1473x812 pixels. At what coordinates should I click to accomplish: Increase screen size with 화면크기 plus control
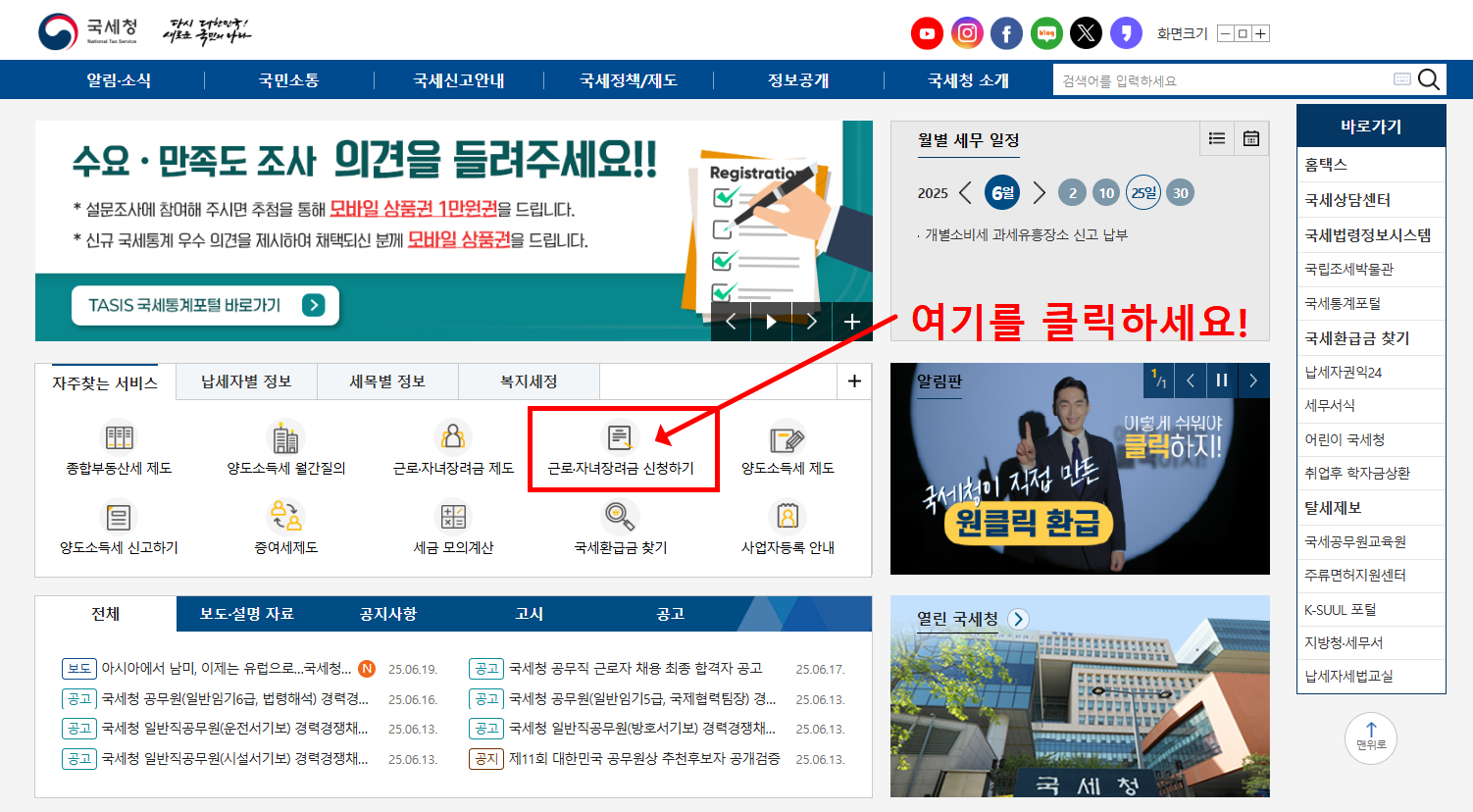pos(1261,32)
